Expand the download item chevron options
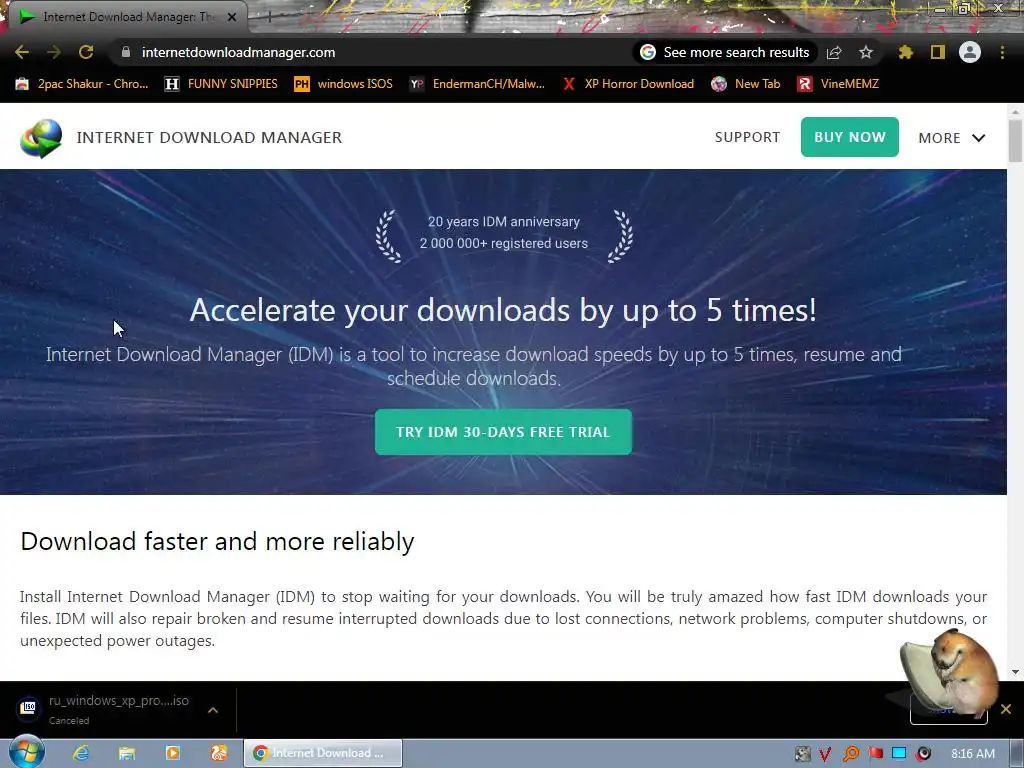The width and height of the screenshot is (1024, 768). (213, 710)
